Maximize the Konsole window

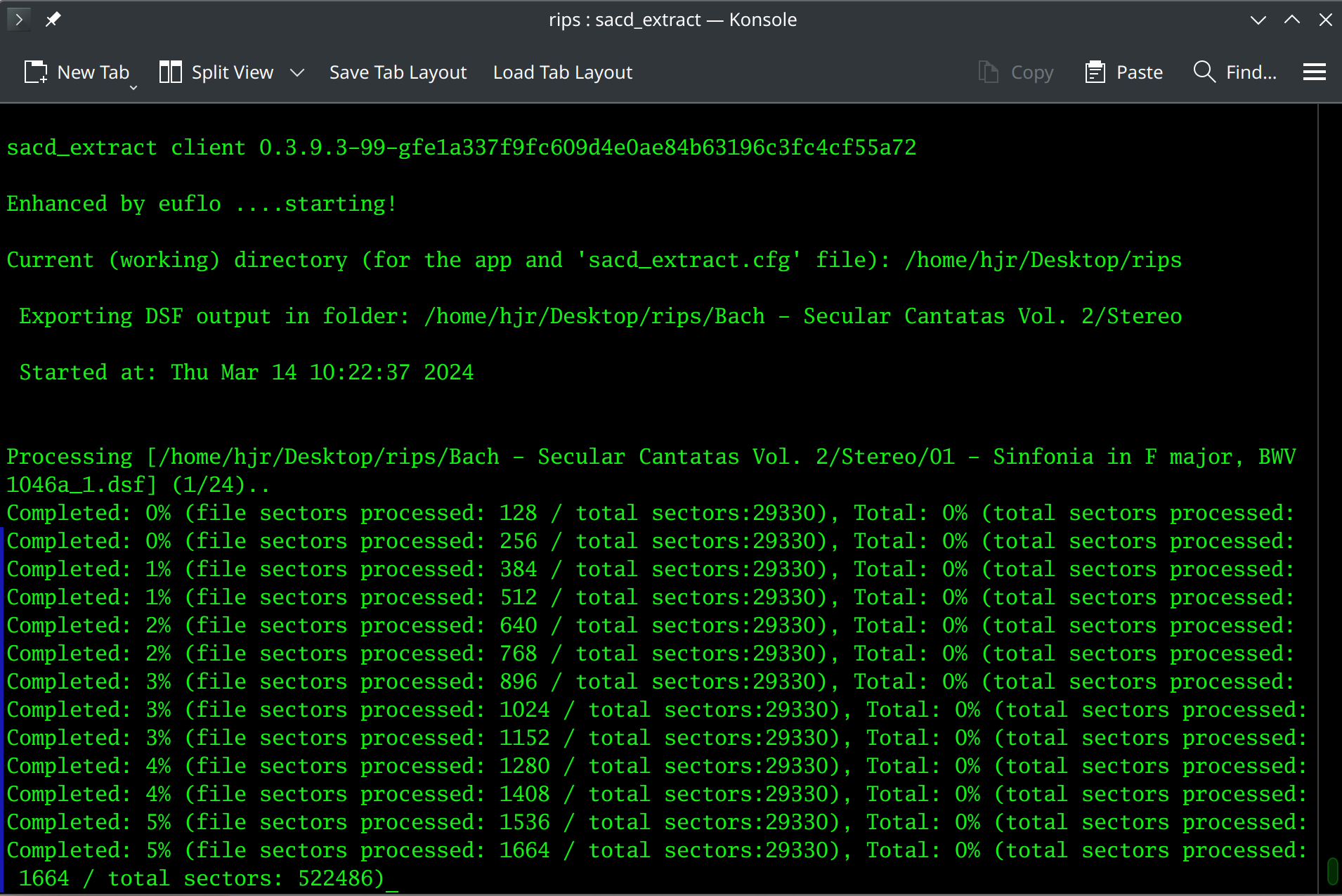pos(1293,20)
